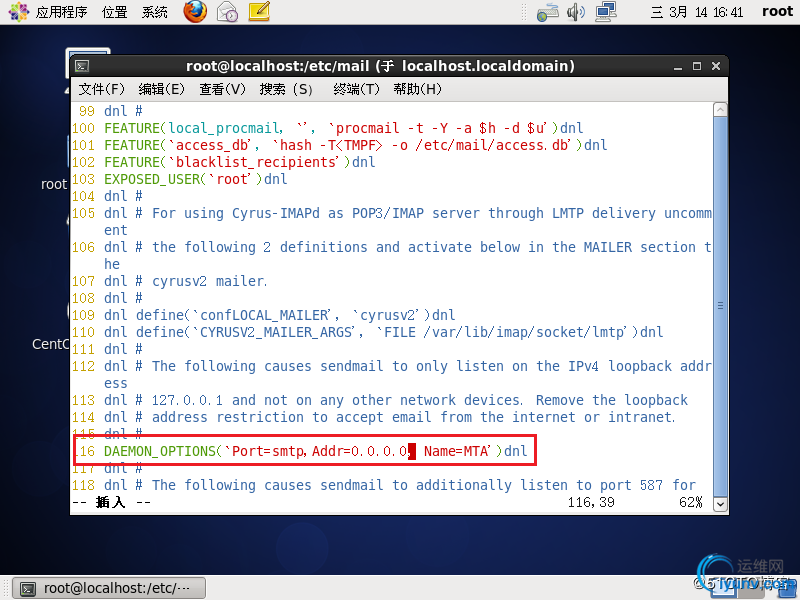Click line 100 FEATURE local_procmail text

(343, 128)
